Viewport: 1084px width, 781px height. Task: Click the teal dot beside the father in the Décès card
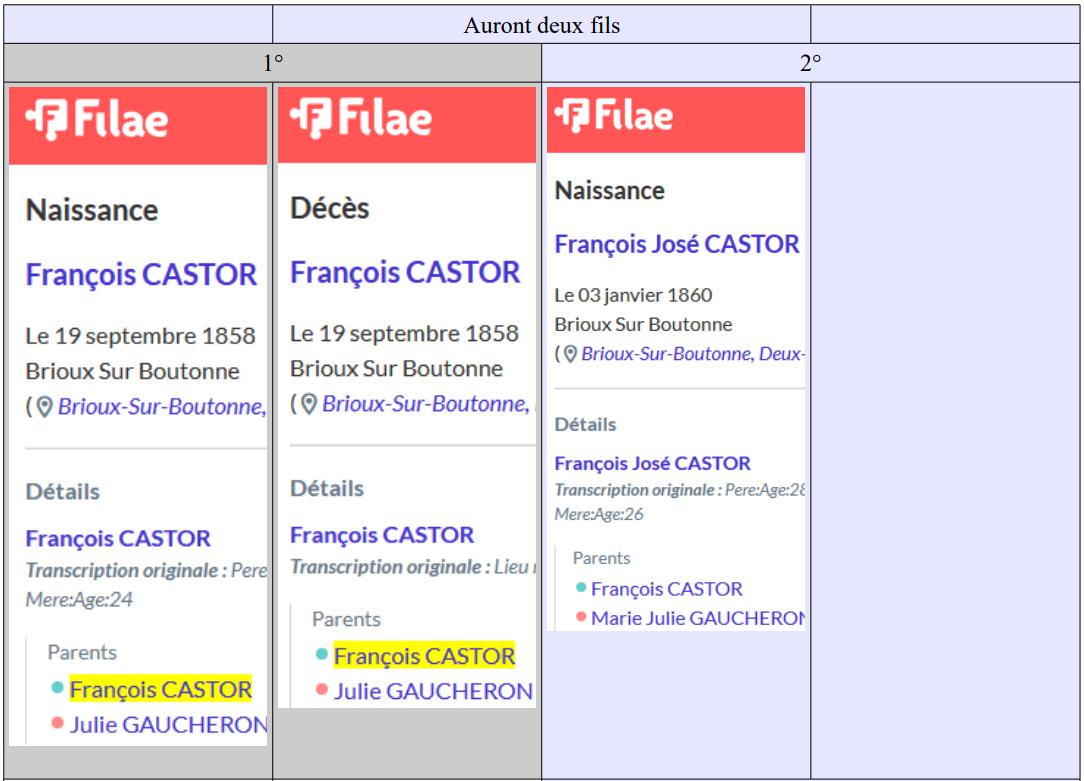[321, 654]
